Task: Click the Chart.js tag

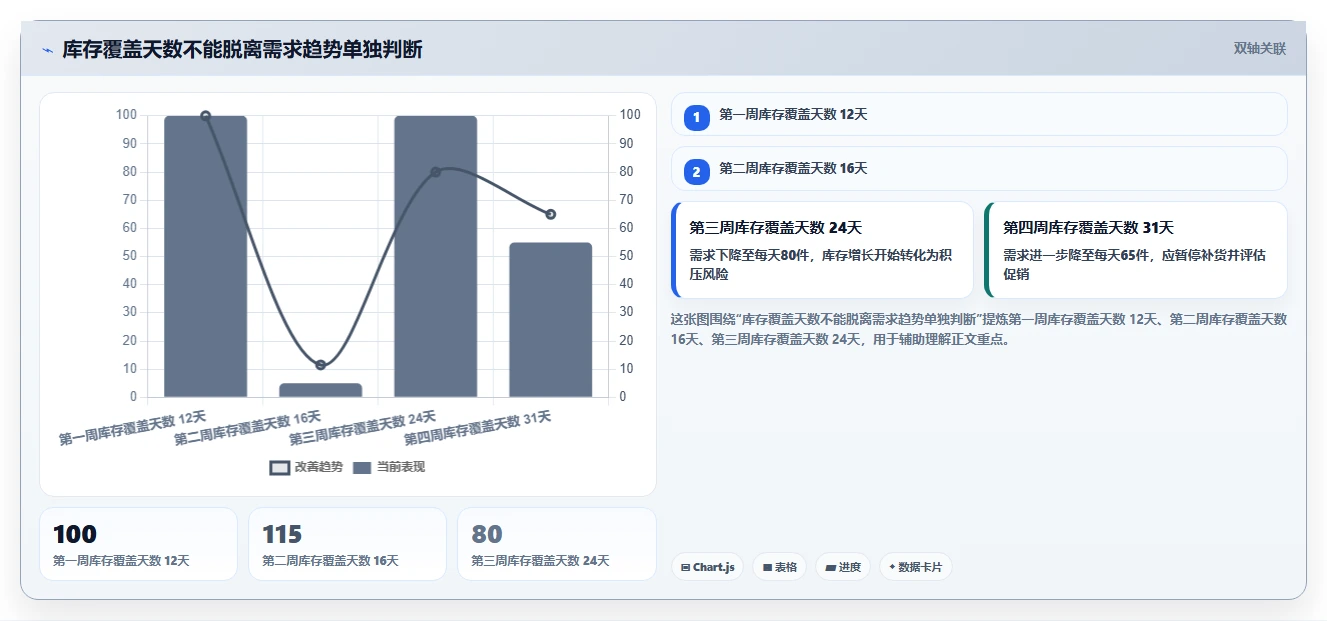Action: click(707, 567)
